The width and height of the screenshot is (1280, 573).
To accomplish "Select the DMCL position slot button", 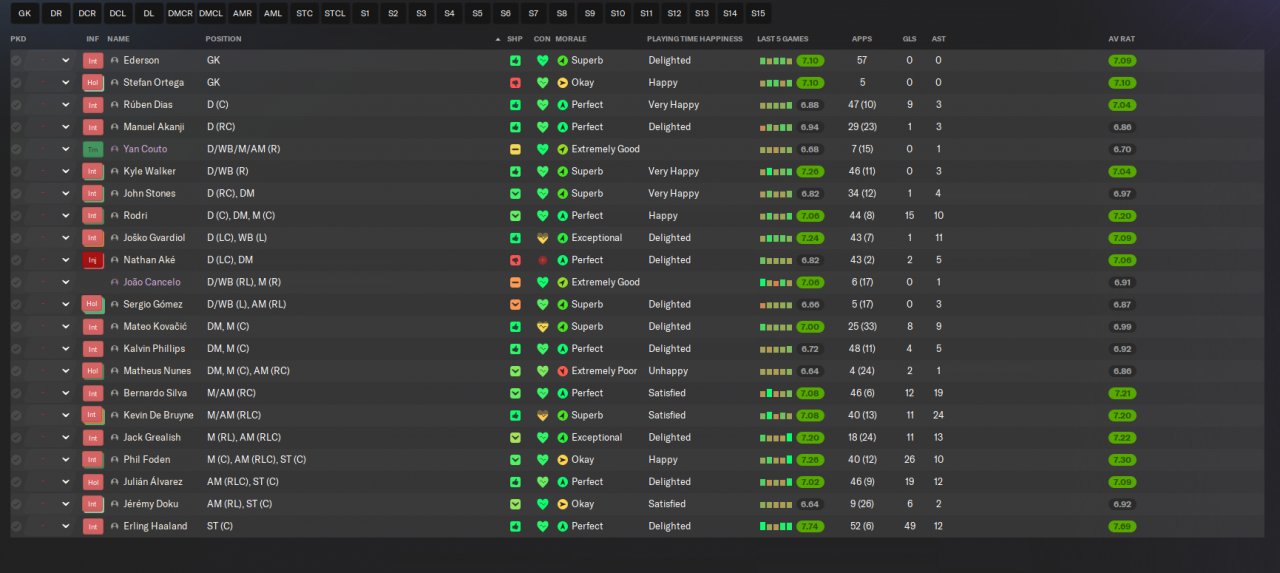I will (x=211, y=13).
